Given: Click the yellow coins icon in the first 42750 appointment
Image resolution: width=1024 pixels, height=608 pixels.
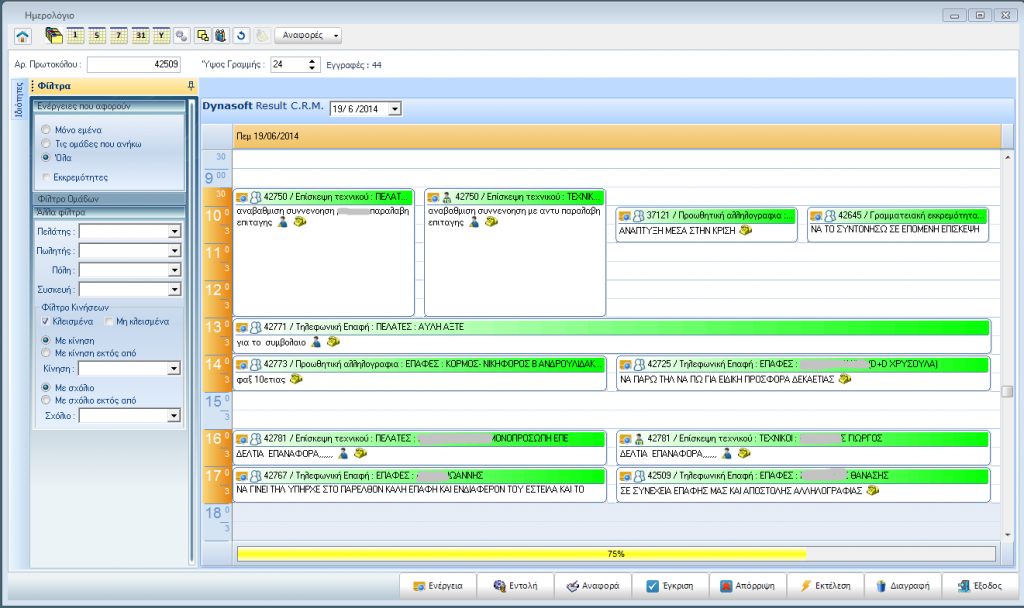Looking at the screenshot, I should click(300, 222).
